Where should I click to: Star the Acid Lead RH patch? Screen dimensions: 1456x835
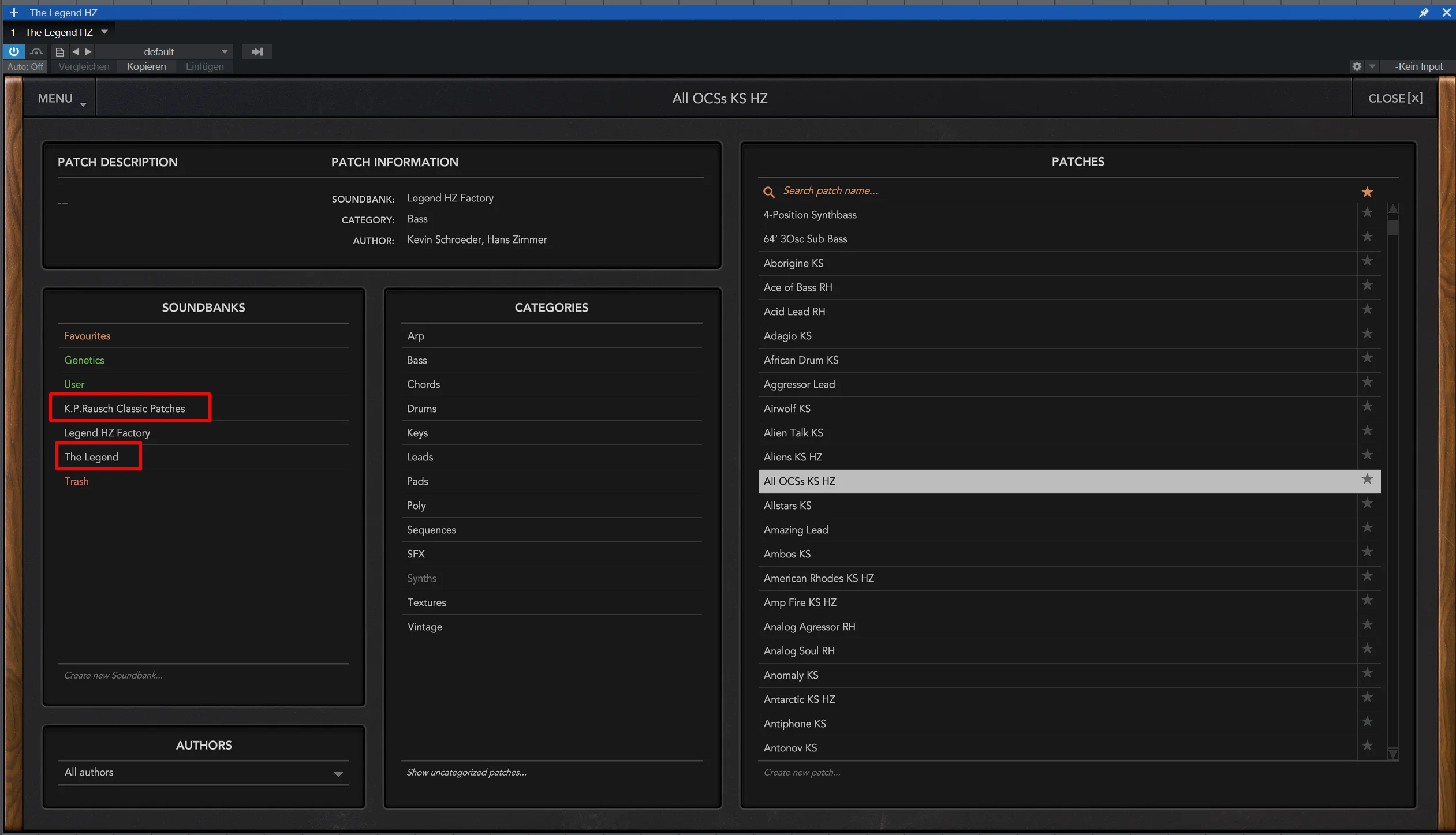[1367, 310]
